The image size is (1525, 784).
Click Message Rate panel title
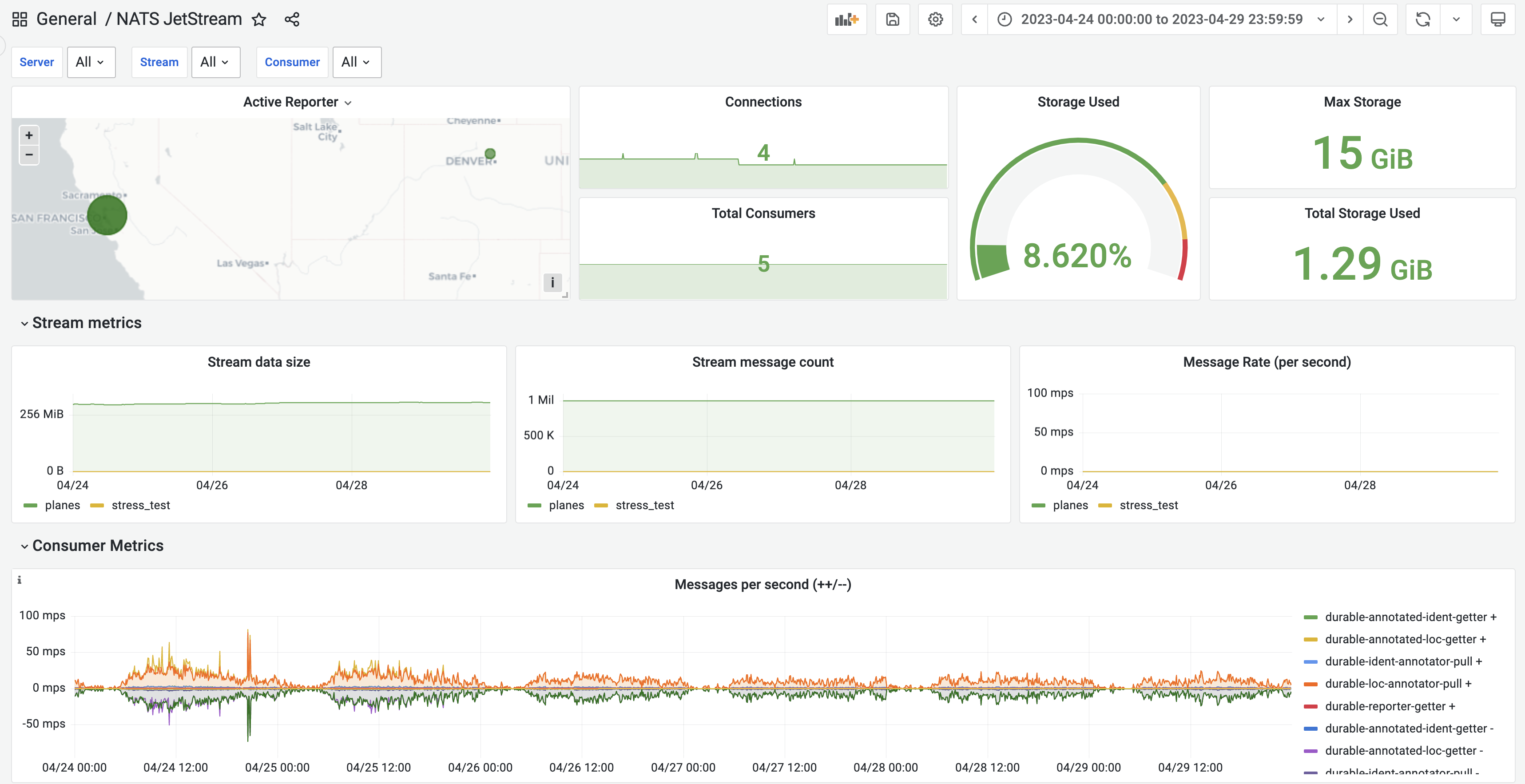click(1266, 362)
